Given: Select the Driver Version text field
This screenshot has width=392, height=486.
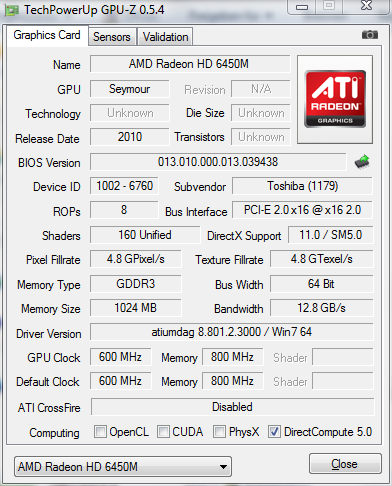Looking at the screenshot, I should coord(232,332).
